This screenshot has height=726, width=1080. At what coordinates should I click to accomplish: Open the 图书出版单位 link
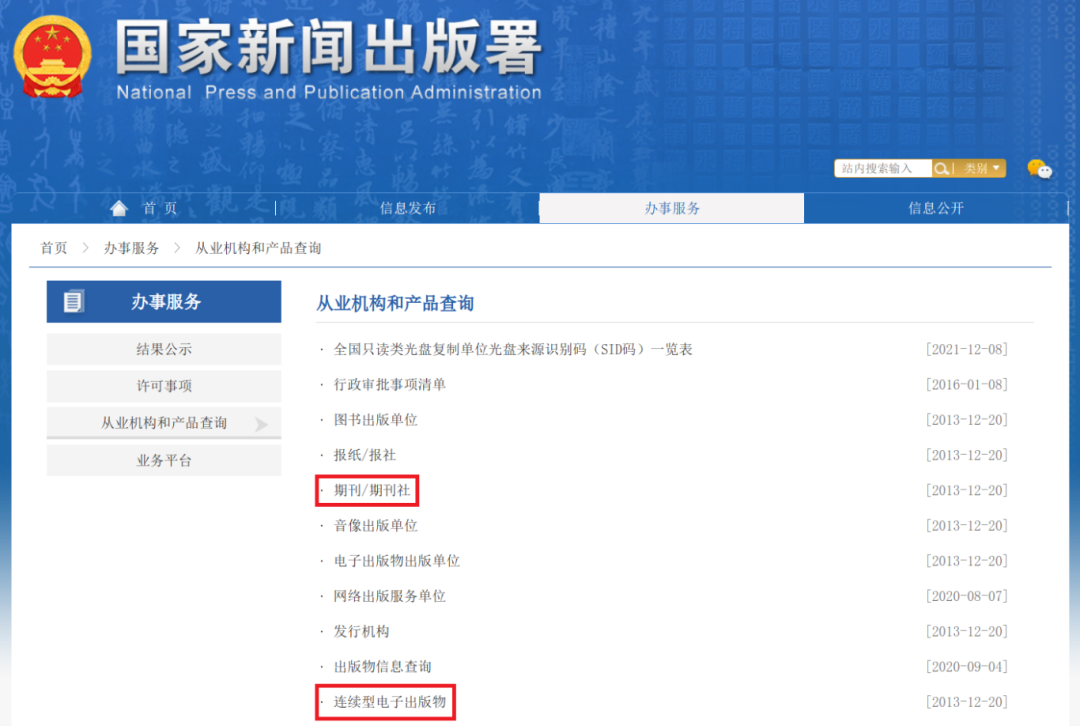click(x=375, y=420)
